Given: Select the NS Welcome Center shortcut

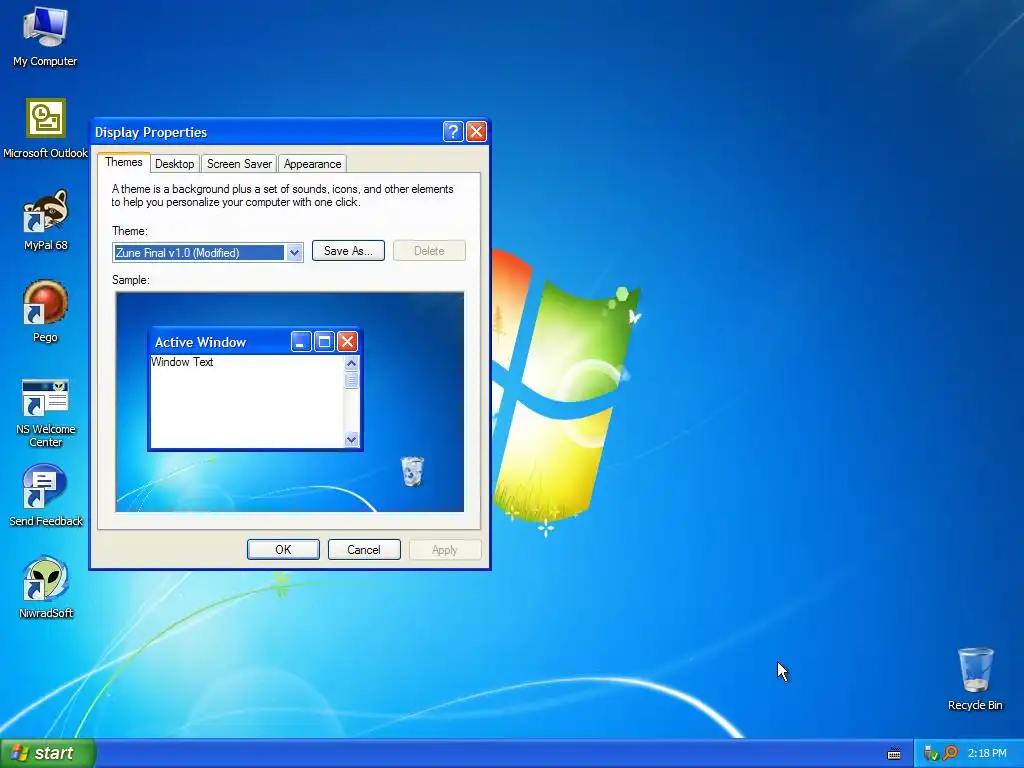Looking at the screenshot, I should tap(45, 413).
